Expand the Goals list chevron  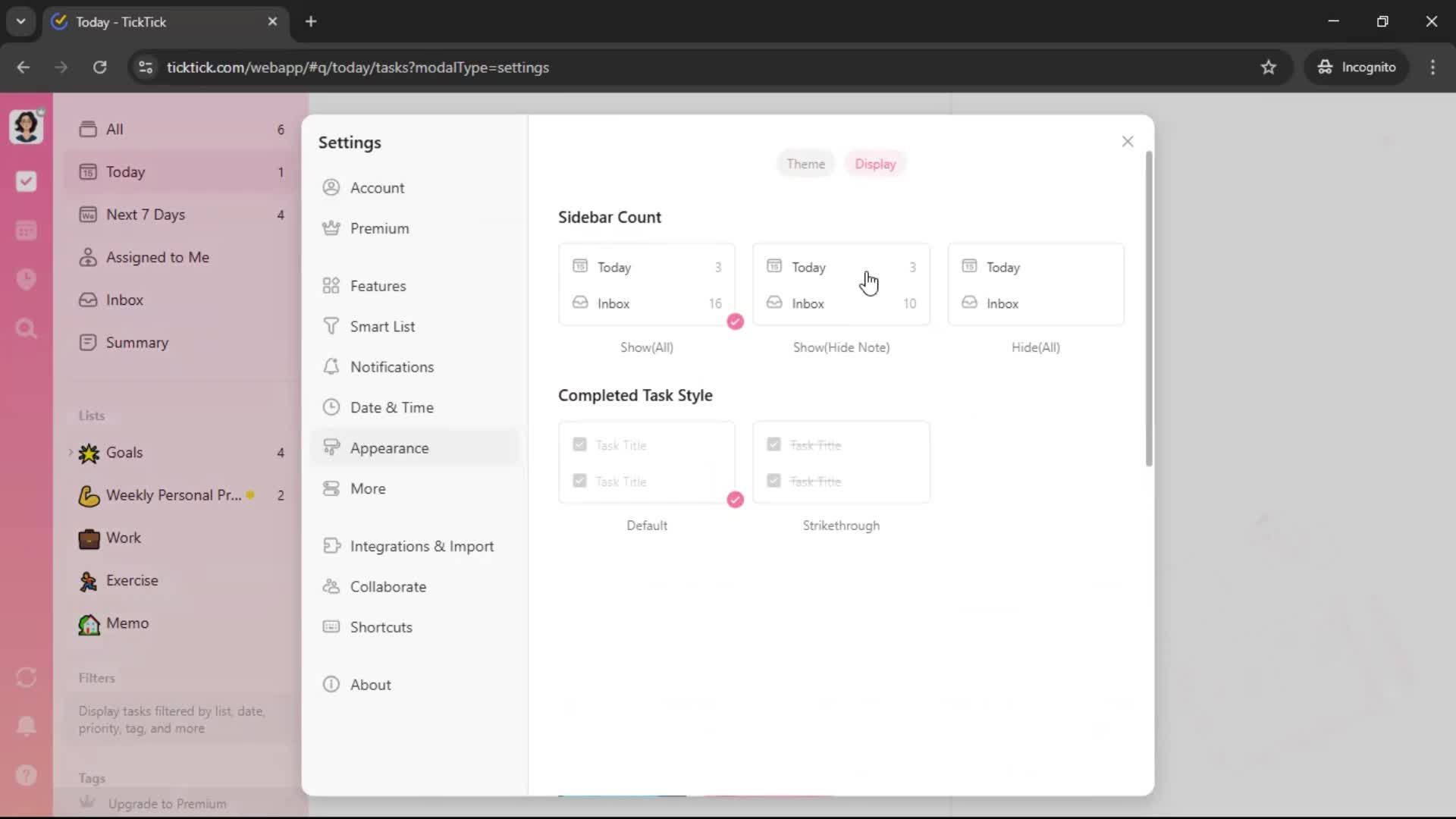pyautogui.click(x=71, y=453)
